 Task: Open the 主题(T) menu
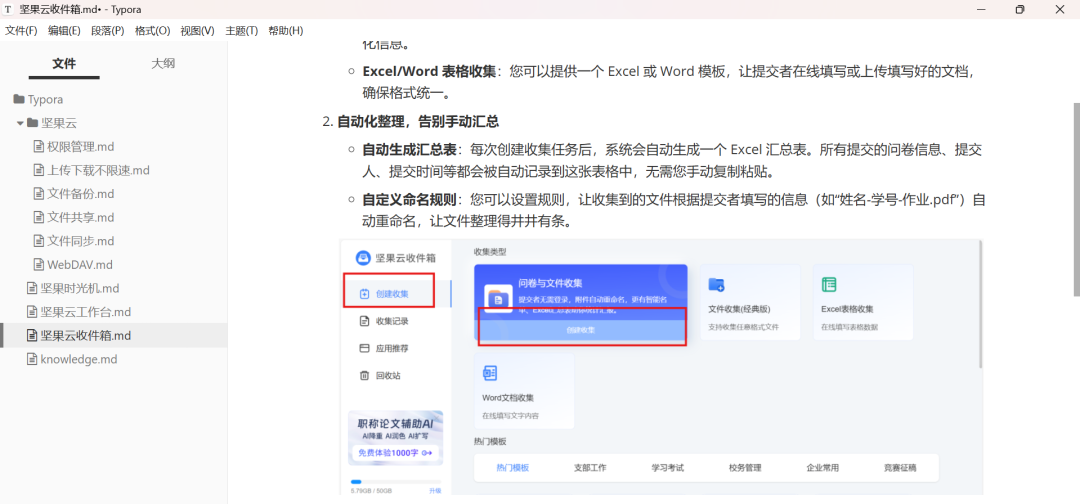pos(242,31)
